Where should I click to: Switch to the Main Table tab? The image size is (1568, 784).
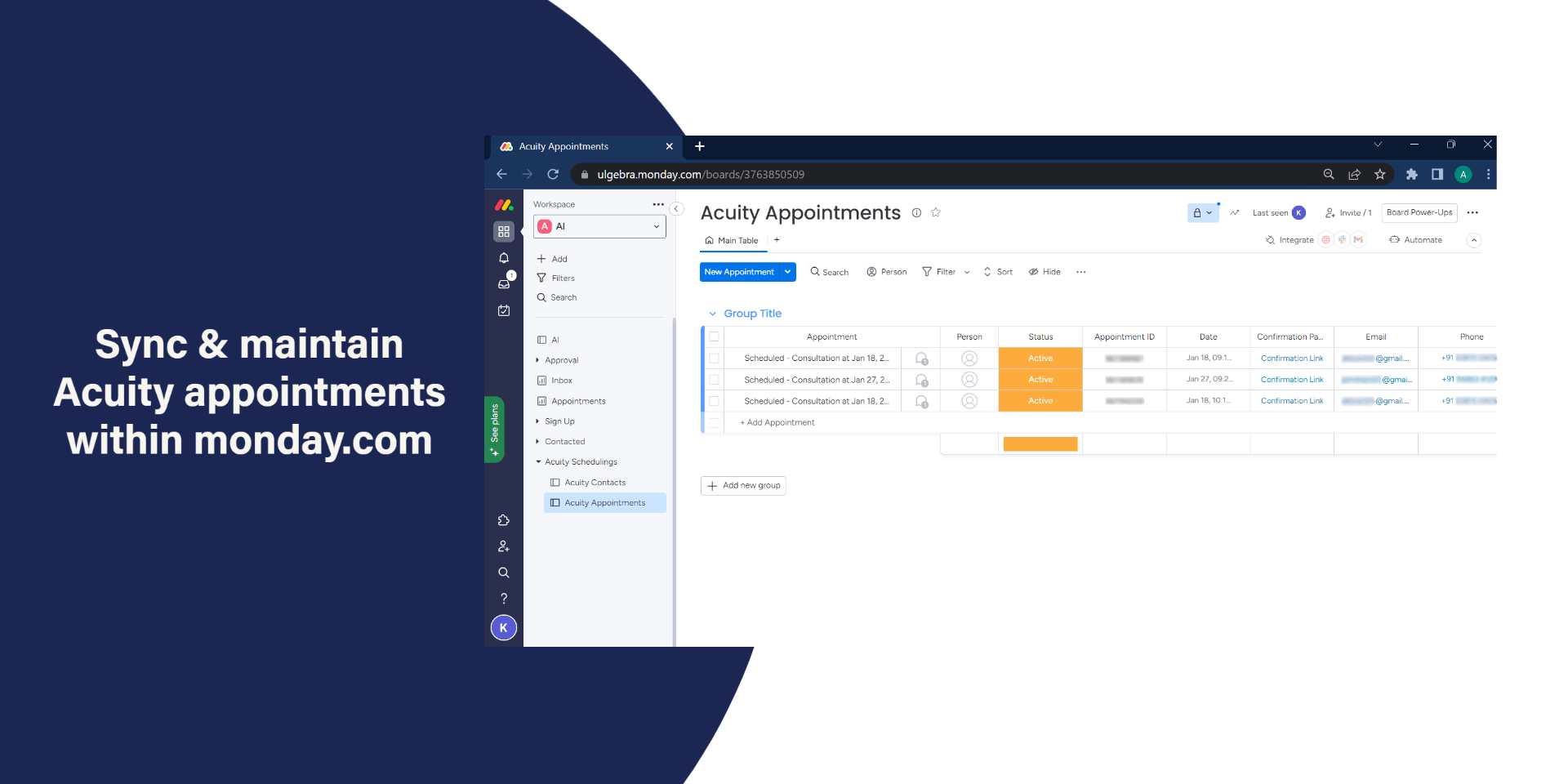tap(733, 241)
